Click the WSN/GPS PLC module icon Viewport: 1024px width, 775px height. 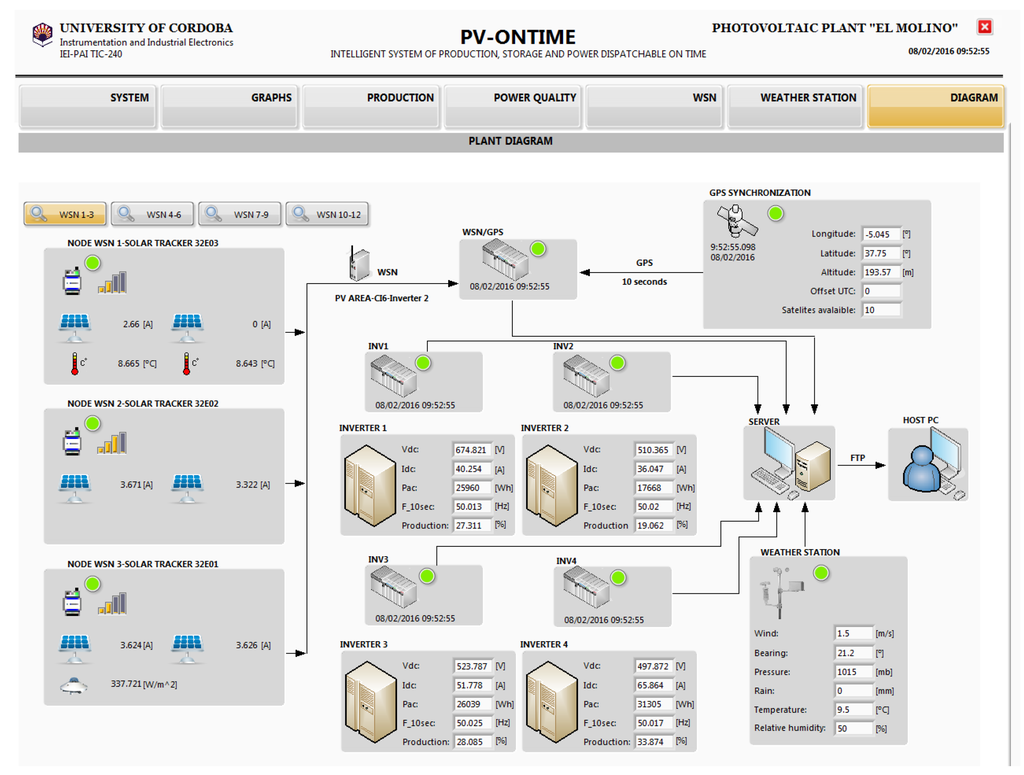click(x=506, y=262)
